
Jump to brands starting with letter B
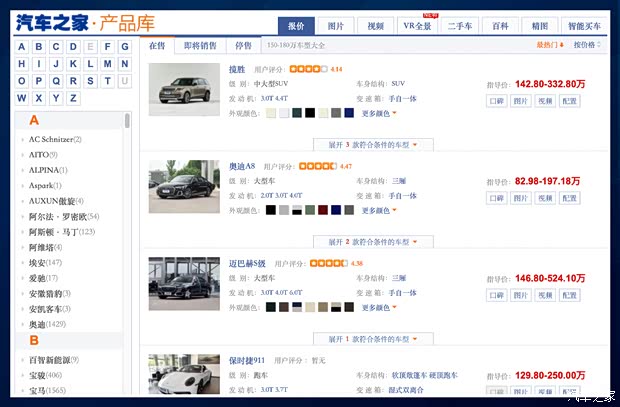pos(39,47)
